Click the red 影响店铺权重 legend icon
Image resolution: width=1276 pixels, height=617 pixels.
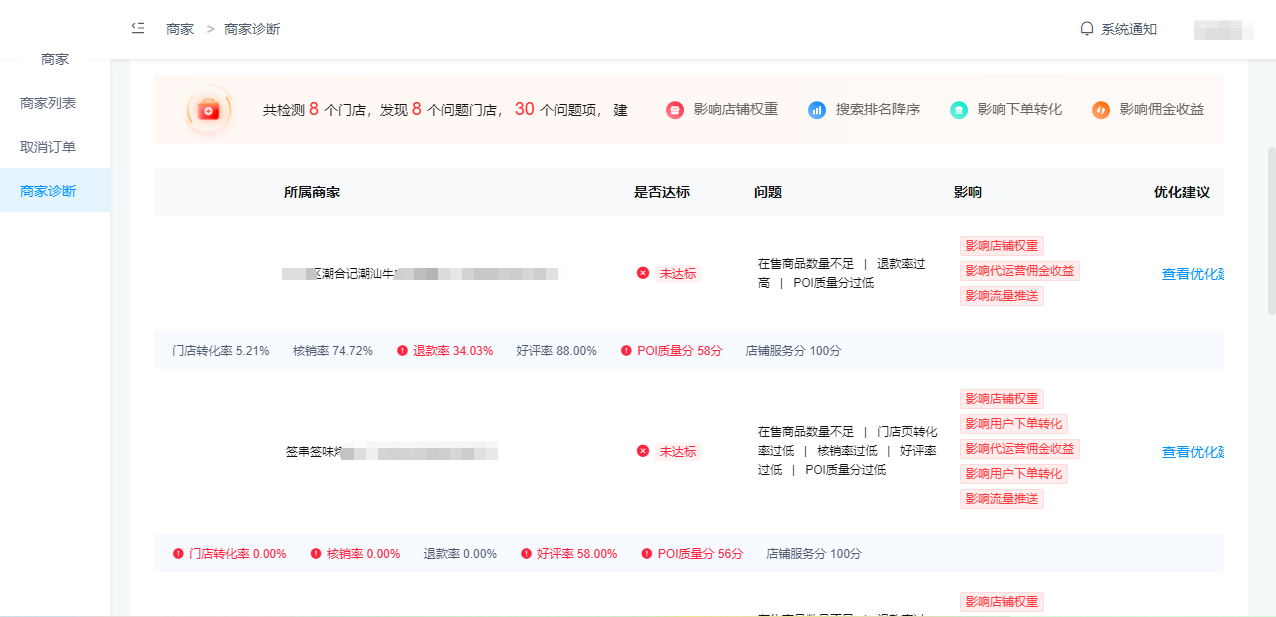pos(675,110)
